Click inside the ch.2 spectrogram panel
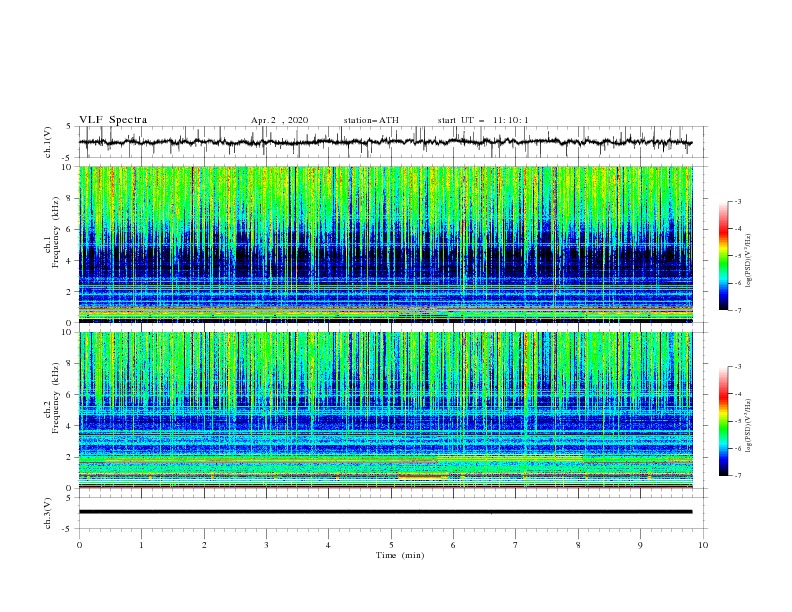The height and width of the screenshot is (612, 792). coord(385,410)
